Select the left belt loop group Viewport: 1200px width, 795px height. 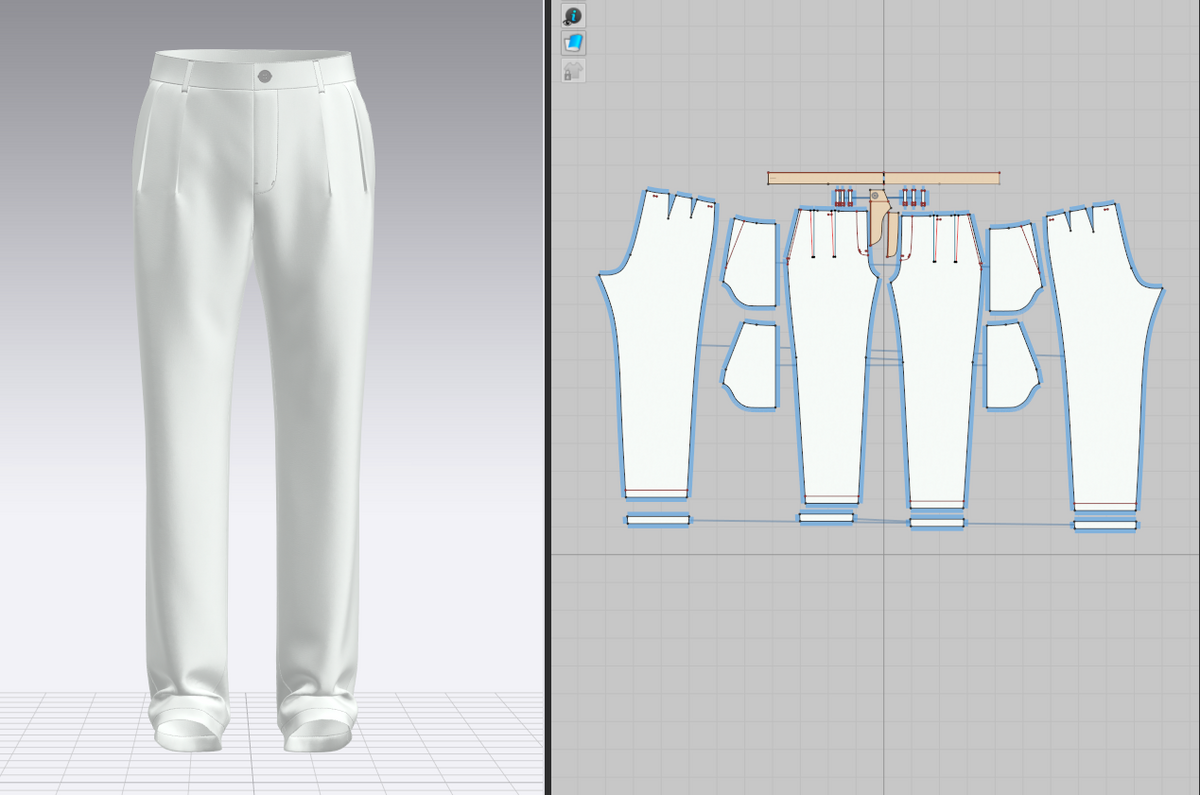(843, 196)
